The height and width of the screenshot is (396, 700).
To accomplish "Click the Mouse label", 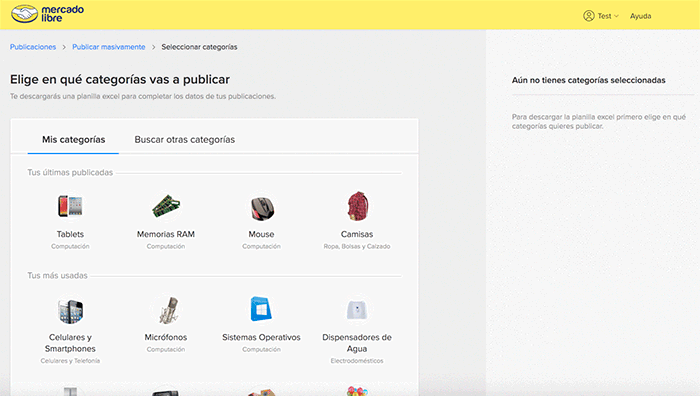I will [261, 234].
